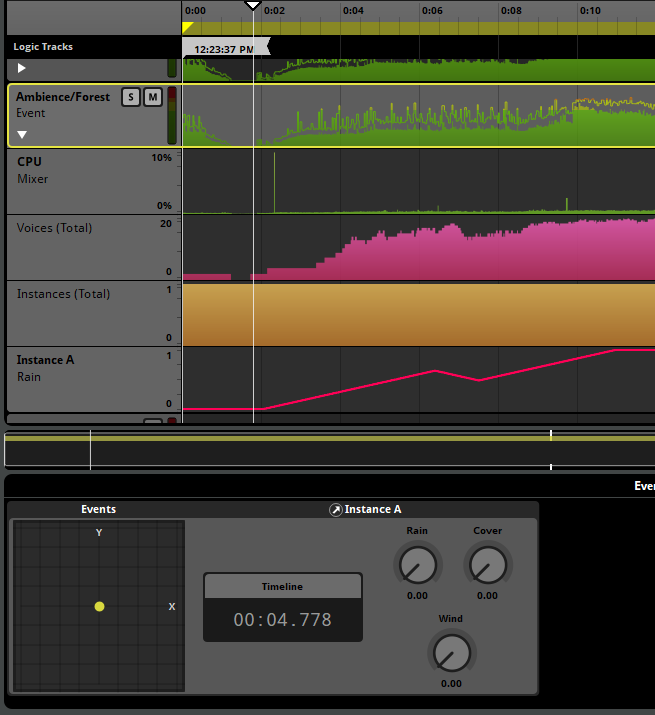The height and width of the screenshot is (715, 655).
Task: Select the Instance A Rain track header
Action: click(80, 379)
